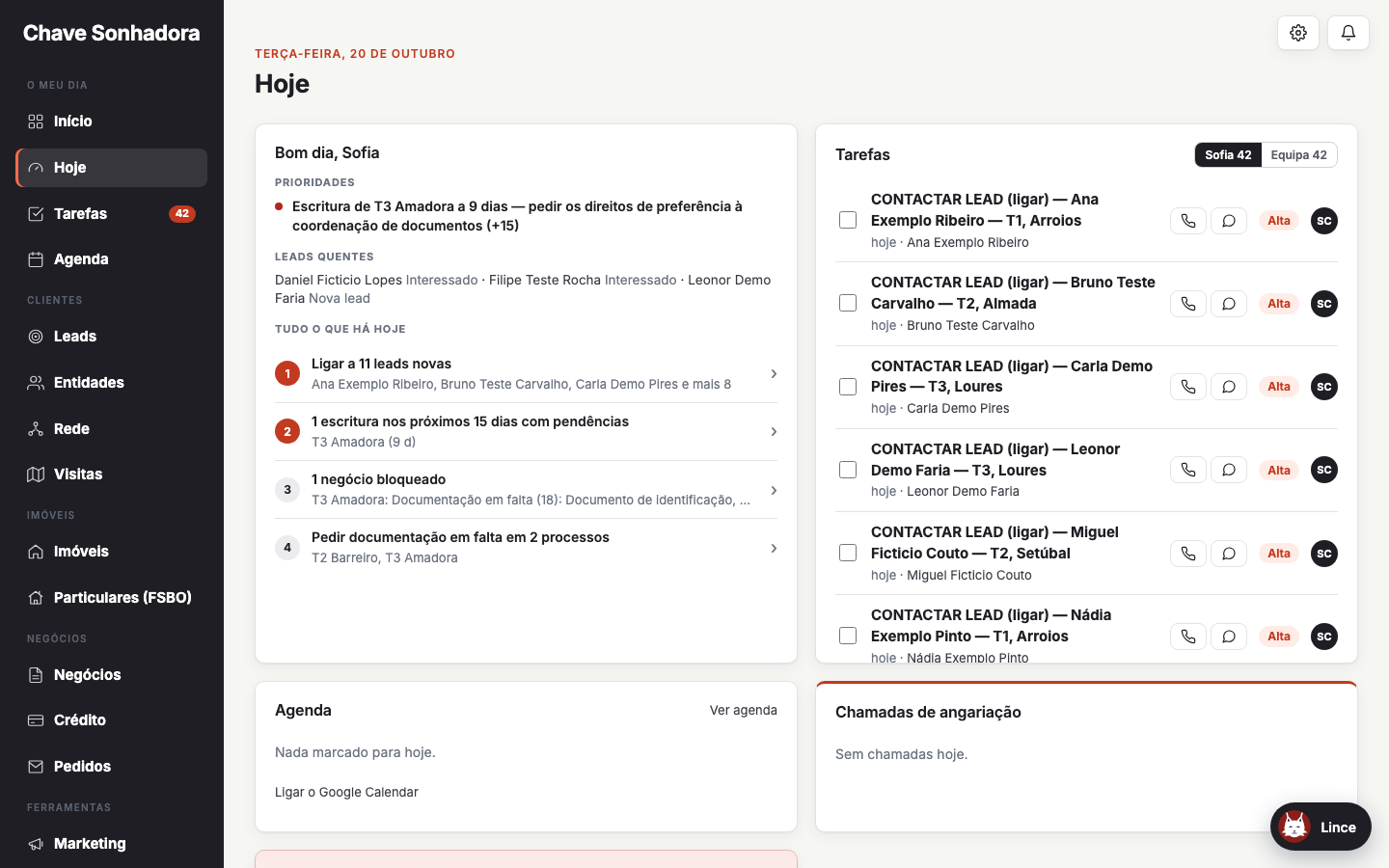The image size is (1389, 868).
Task: Tick the Leonor Demo Faria task checkbox
Action: pos(848,470)
